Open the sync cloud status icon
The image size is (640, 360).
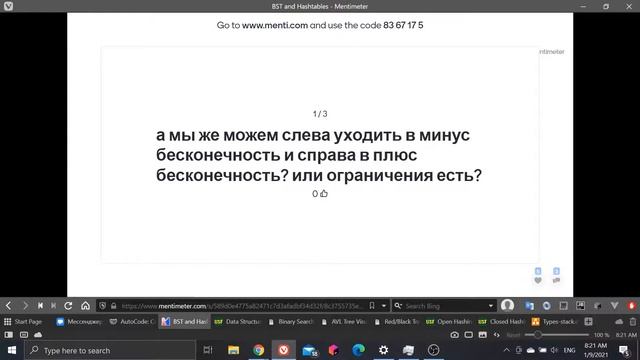pyautogui.click(x=38, y=335)
